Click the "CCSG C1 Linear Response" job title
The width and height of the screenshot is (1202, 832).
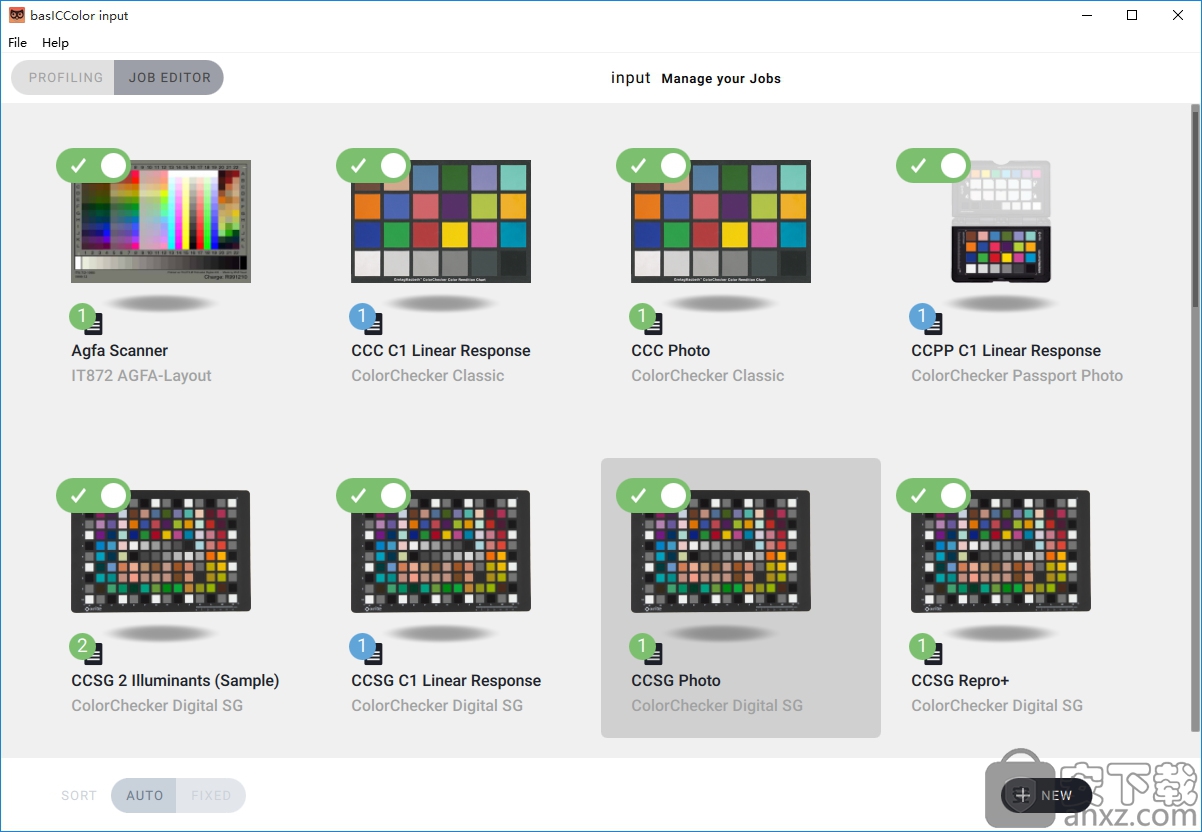point(446,681)
